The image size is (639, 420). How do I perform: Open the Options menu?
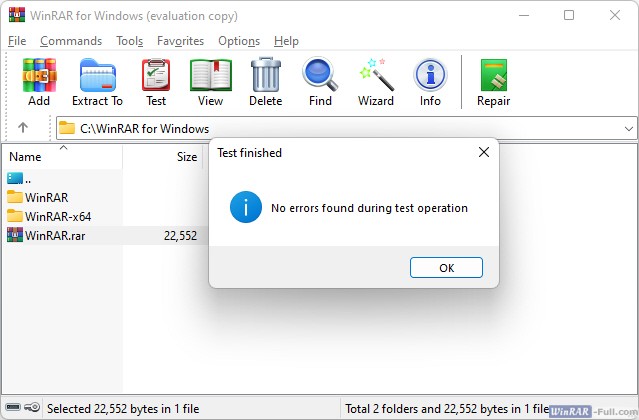coord(239,41)
